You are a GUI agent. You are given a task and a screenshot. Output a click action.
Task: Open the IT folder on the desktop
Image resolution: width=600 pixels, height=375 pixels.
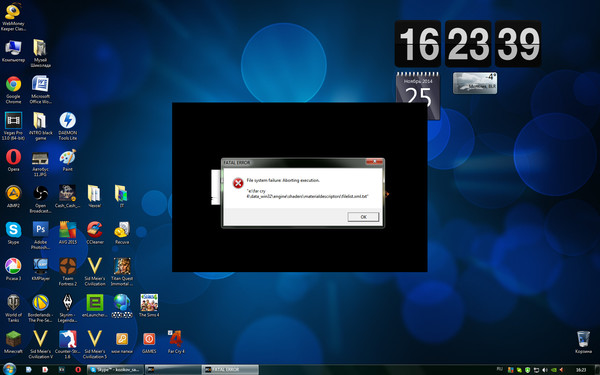pos(122,196)
